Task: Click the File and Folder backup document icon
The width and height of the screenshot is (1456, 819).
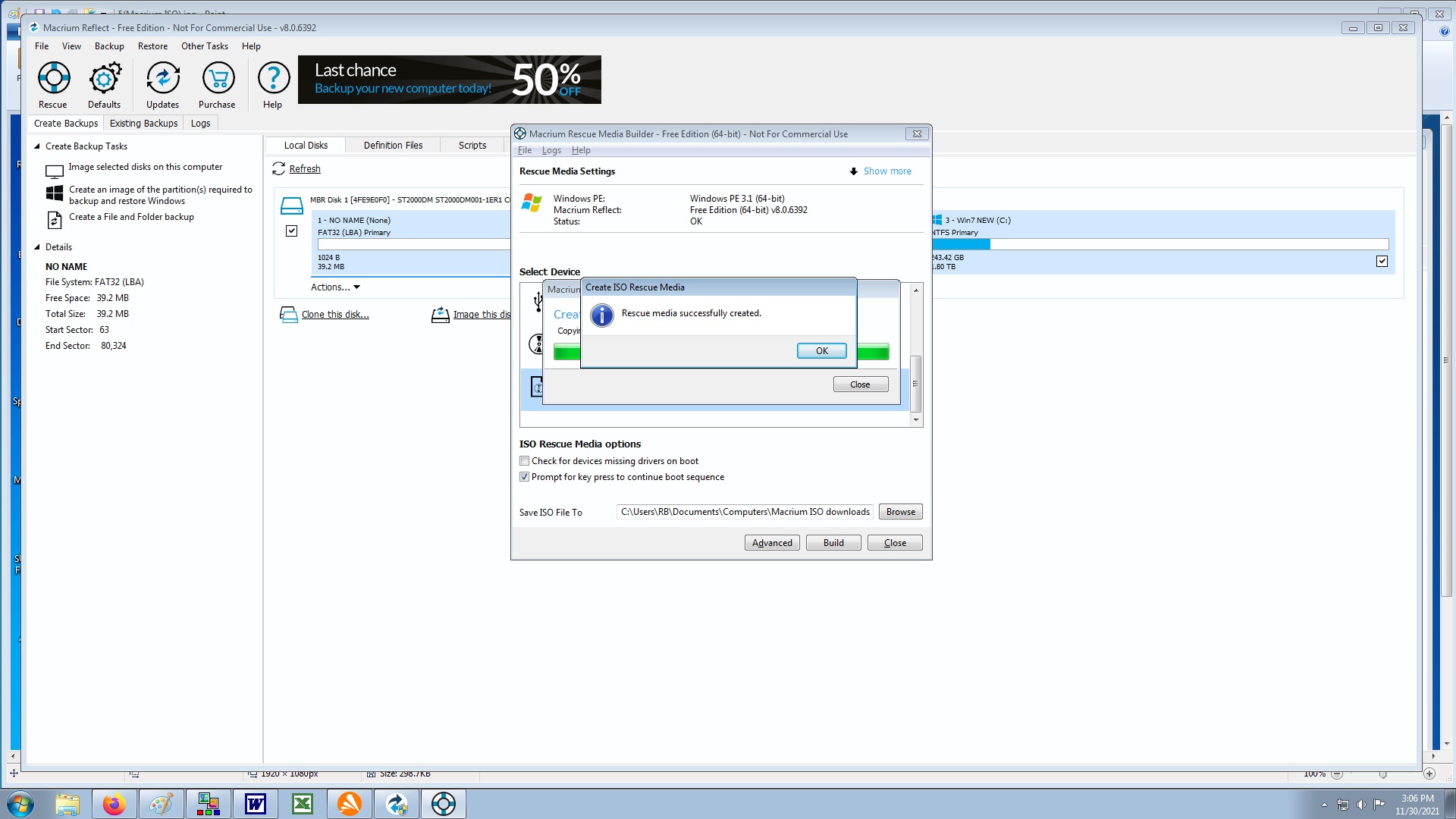Action: (x=55, y=220)
